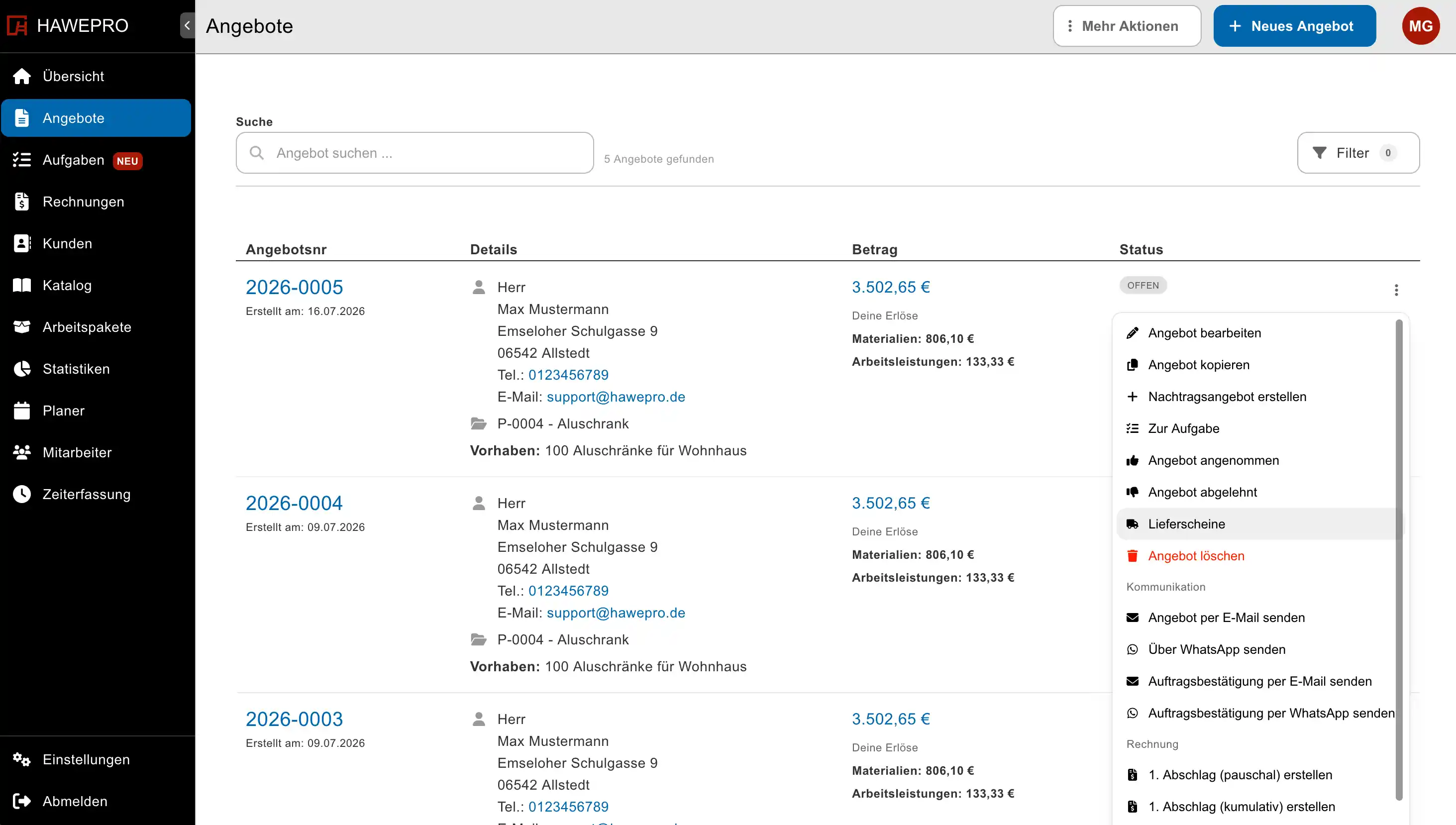The width and height of the screenshot is (1456, 825).
Task: Navigate to Kunden
Action: (x=96, y=244)
